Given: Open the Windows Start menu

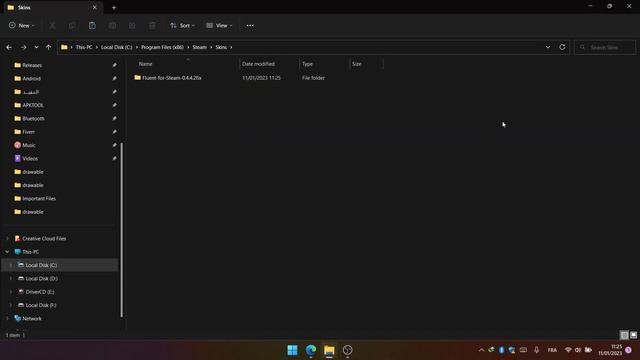Looking at the screenshot, I should [x=292, y=350].
